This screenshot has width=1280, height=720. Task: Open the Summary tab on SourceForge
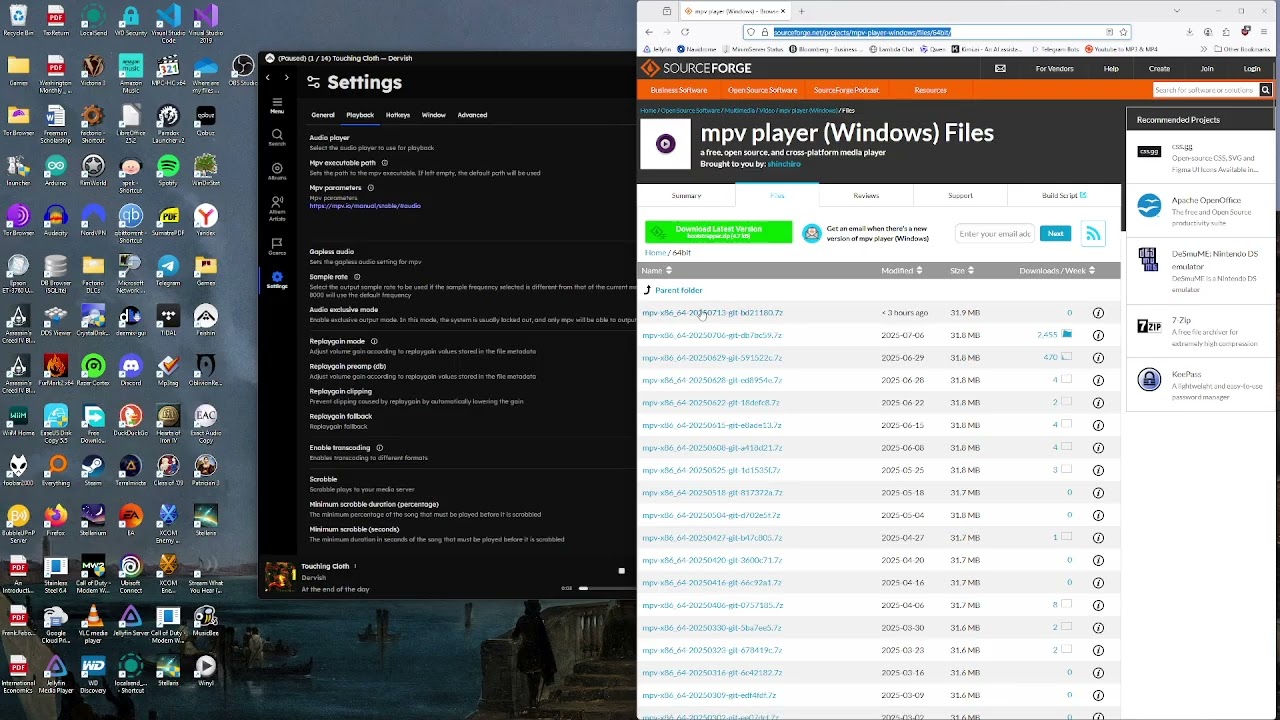click(x=686, y=196)
